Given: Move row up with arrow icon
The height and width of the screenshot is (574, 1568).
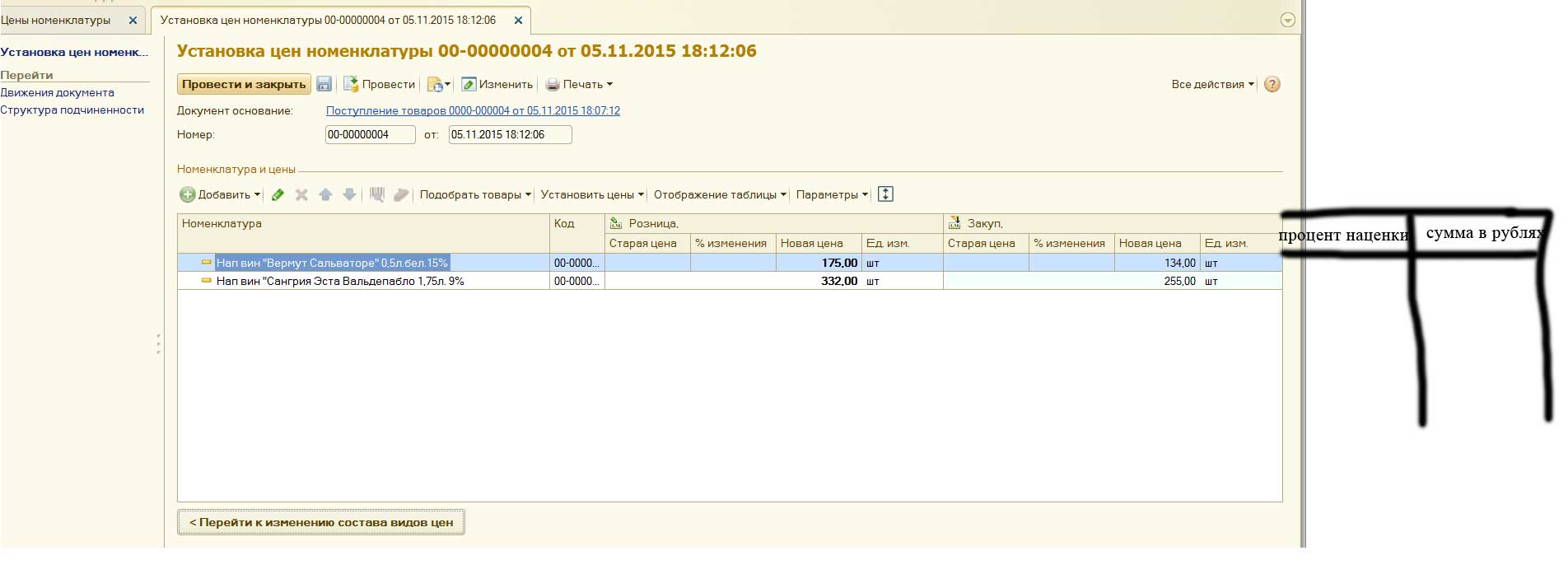Looking at the screenshot, I should coord(325,195).
